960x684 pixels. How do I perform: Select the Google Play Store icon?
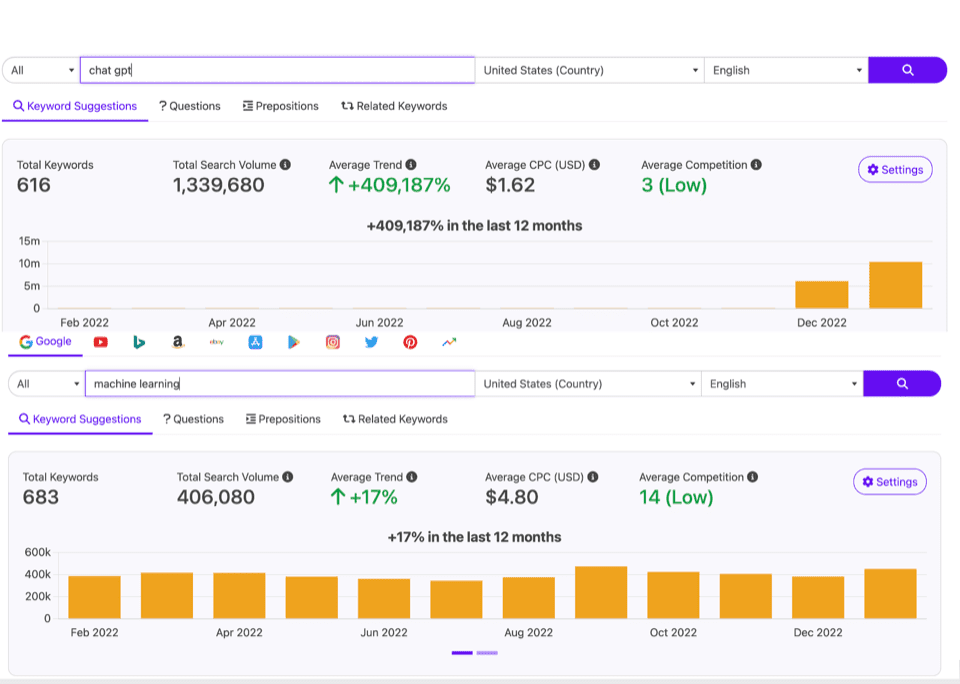[x=293, y=342]
